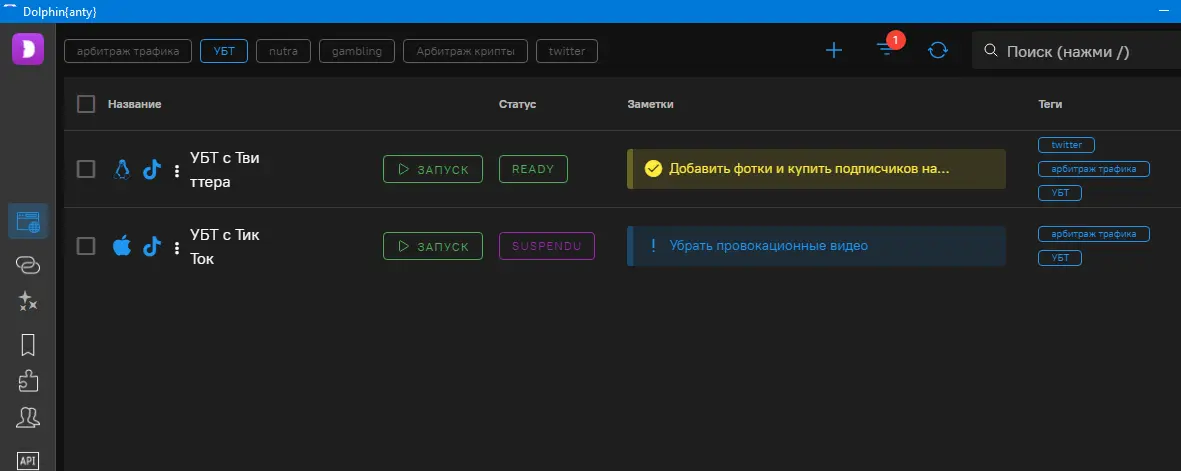Image resolution: width=1181 pixels, height=471 pixels.
Task: Add new profile with plus icon
Action: pos(834,50)
